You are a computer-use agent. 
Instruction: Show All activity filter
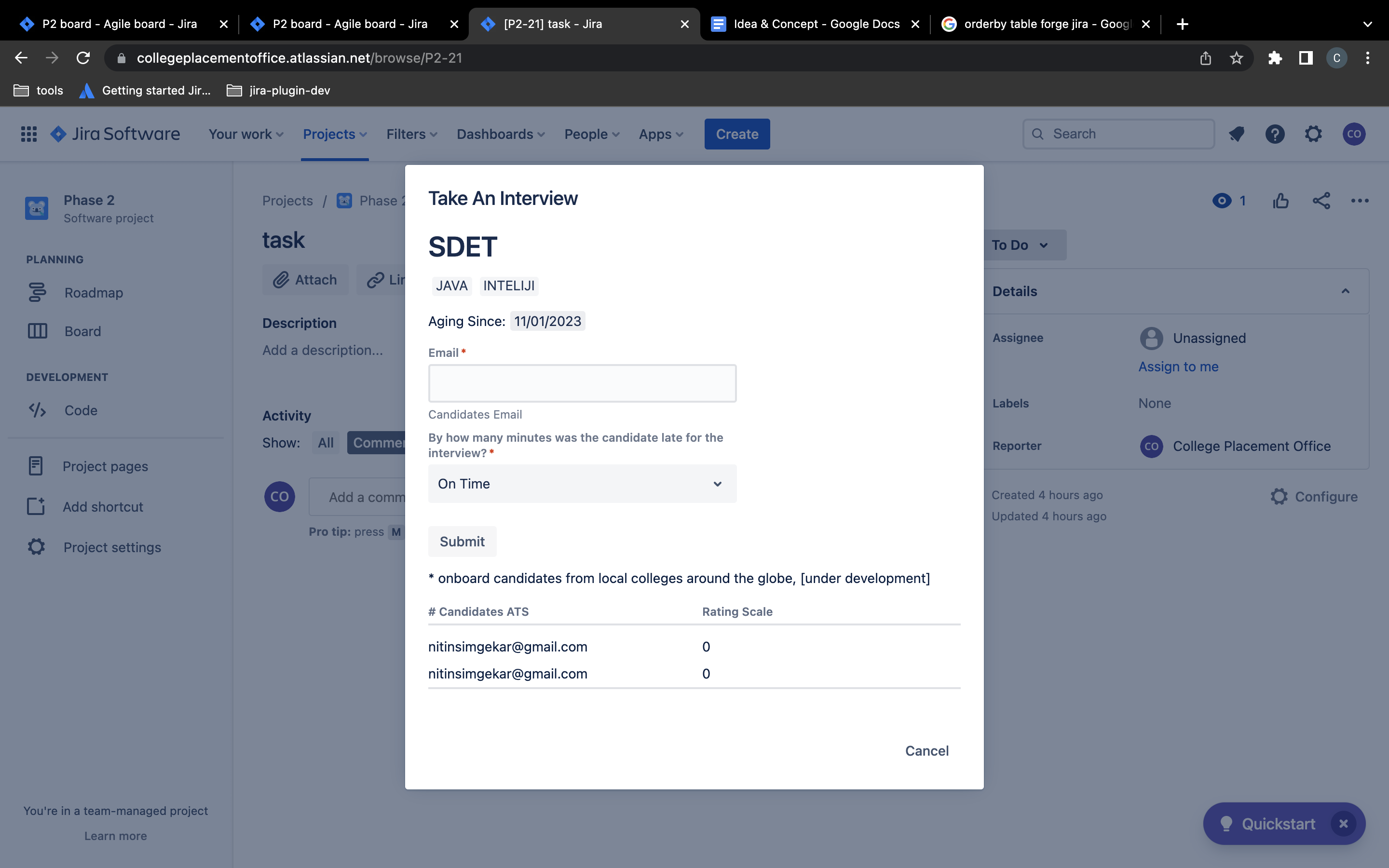pos(326,443)
